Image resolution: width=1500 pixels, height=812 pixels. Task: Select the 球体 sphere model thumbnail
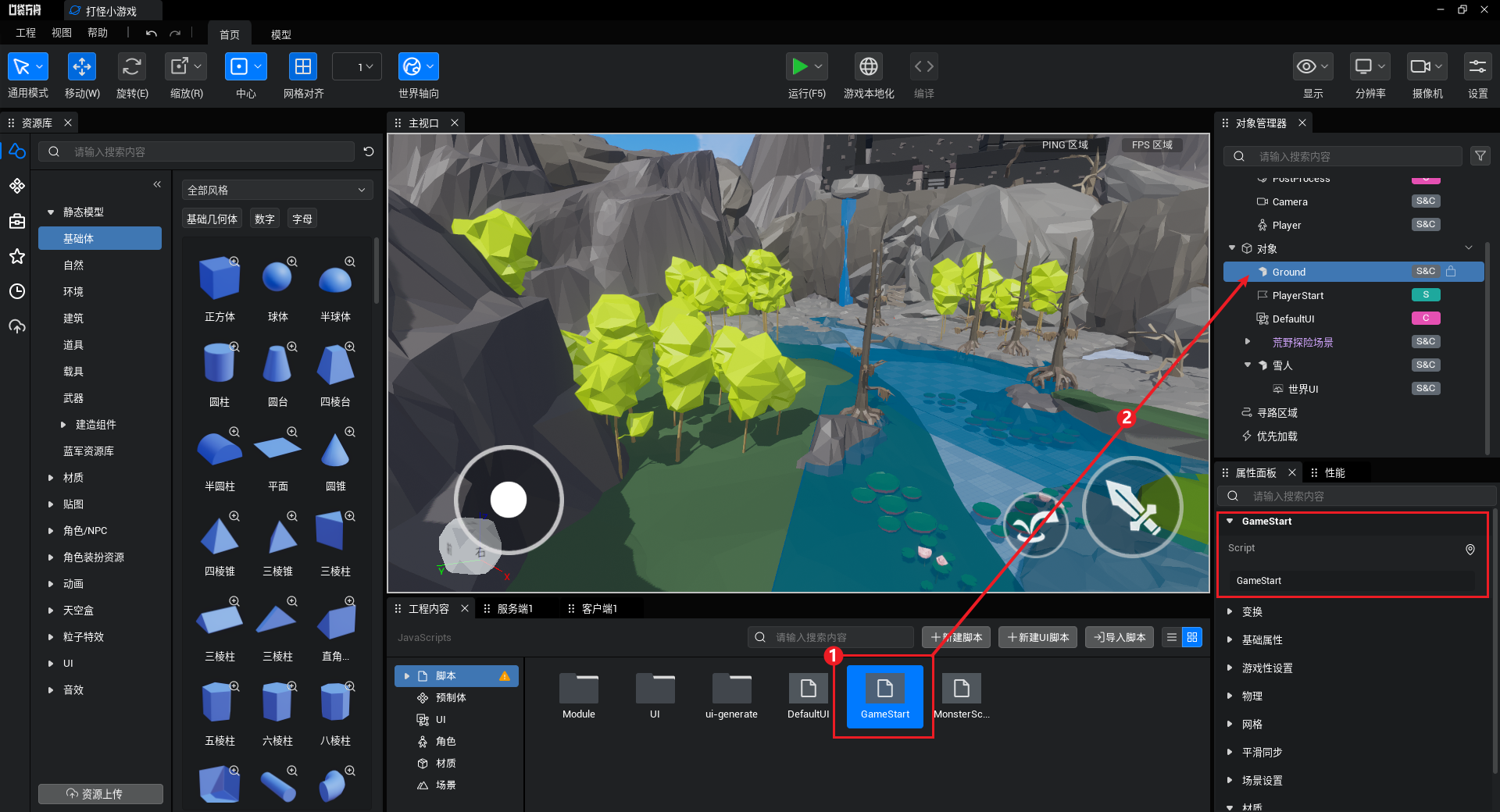[x=277, y=279]
